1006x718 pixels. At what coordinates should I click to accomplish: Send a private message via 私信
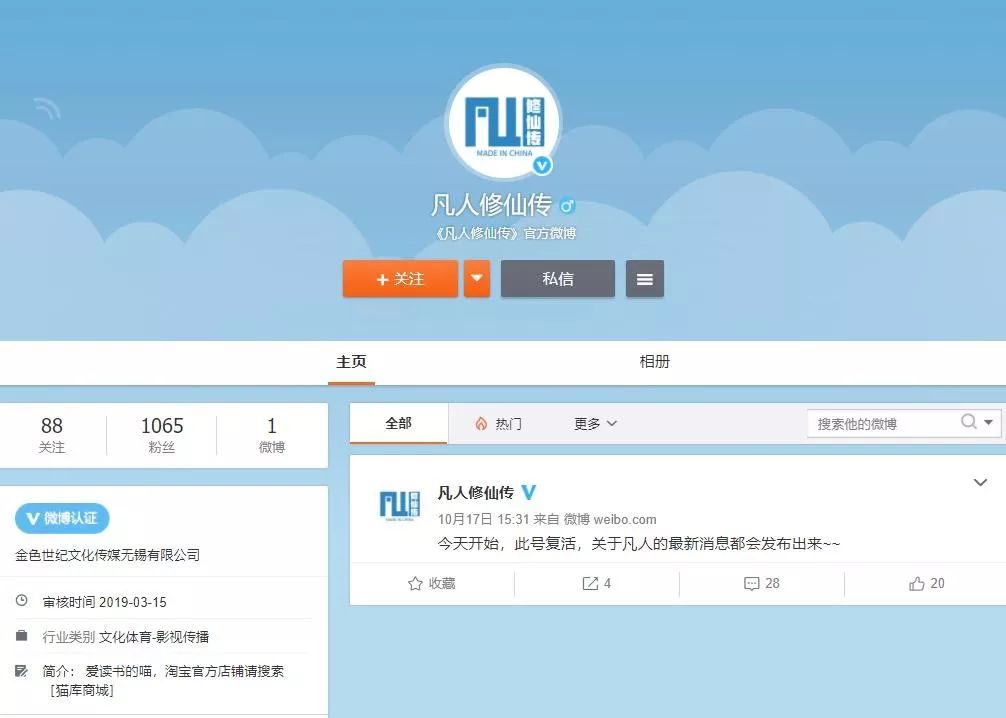pos(558,278)
